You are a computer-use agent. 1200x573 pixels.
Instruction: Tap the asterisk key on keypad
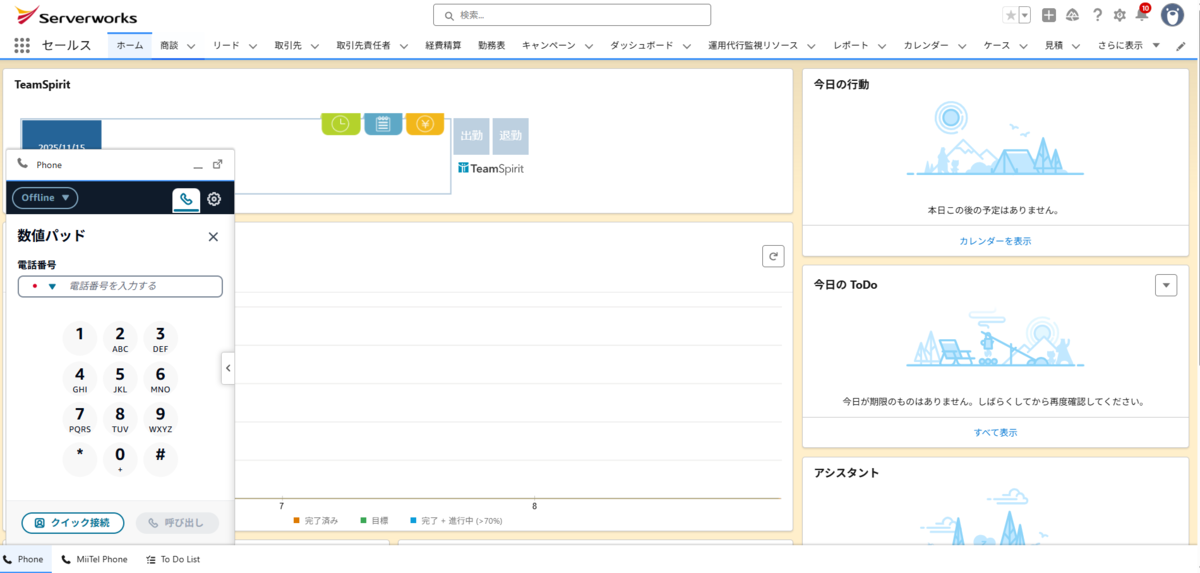point(80,458)
